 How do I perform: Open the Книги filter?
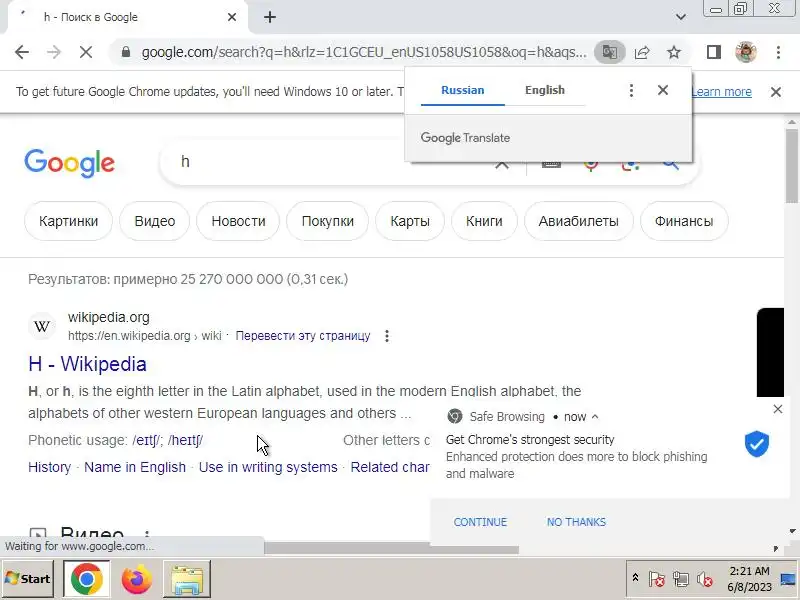[x=484, y=221]
